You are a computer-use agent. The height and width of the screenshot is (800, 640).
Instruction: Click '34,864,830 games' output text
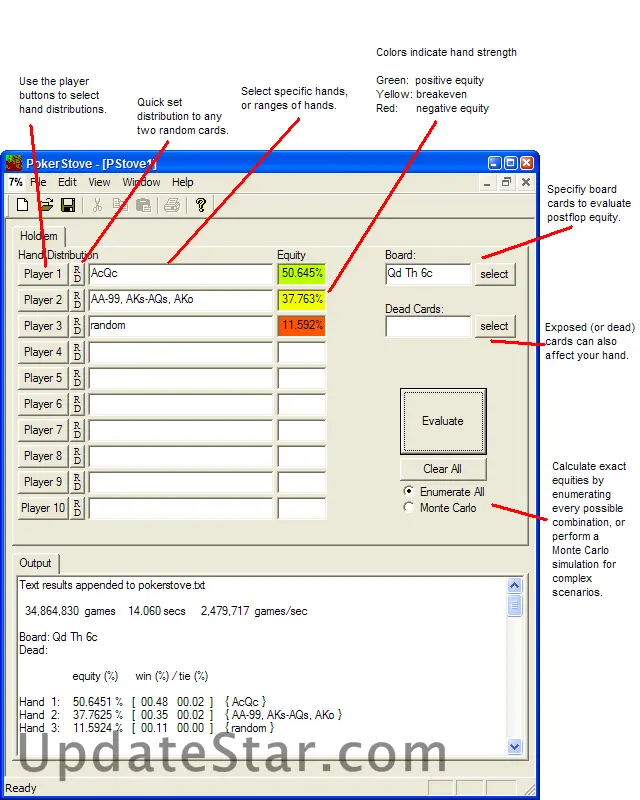coord(70,611)
